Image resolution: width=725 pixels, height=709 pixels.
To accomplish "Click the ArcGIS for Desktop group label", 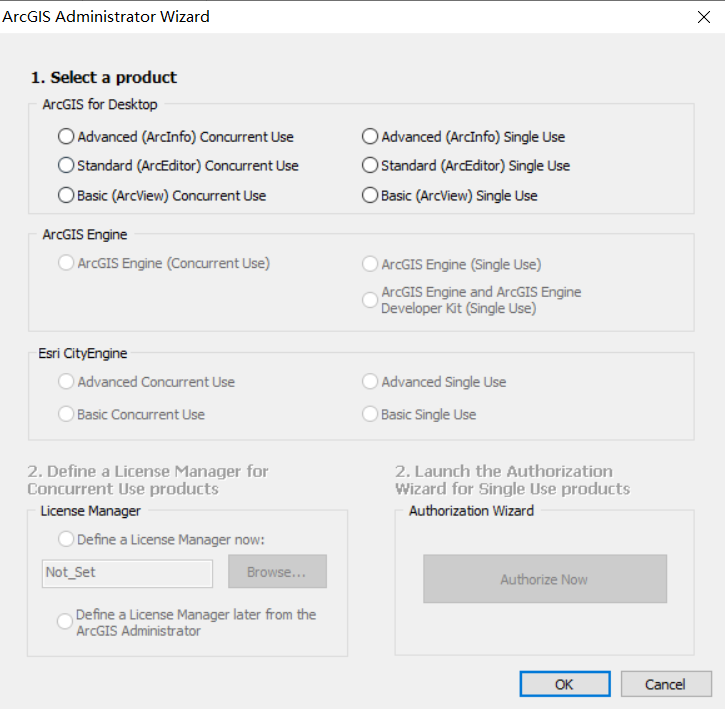I will 100,105.
